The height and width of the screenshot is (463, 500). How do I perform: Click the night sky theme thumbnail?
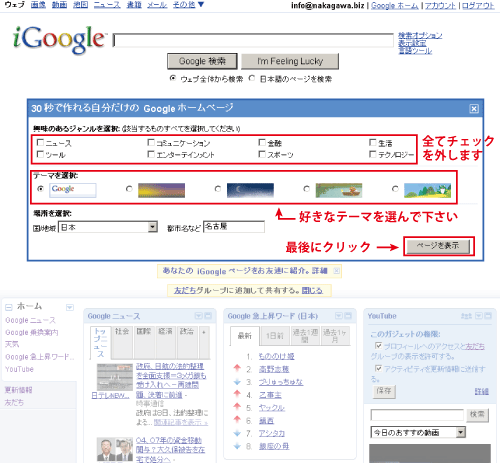(250, 190)
